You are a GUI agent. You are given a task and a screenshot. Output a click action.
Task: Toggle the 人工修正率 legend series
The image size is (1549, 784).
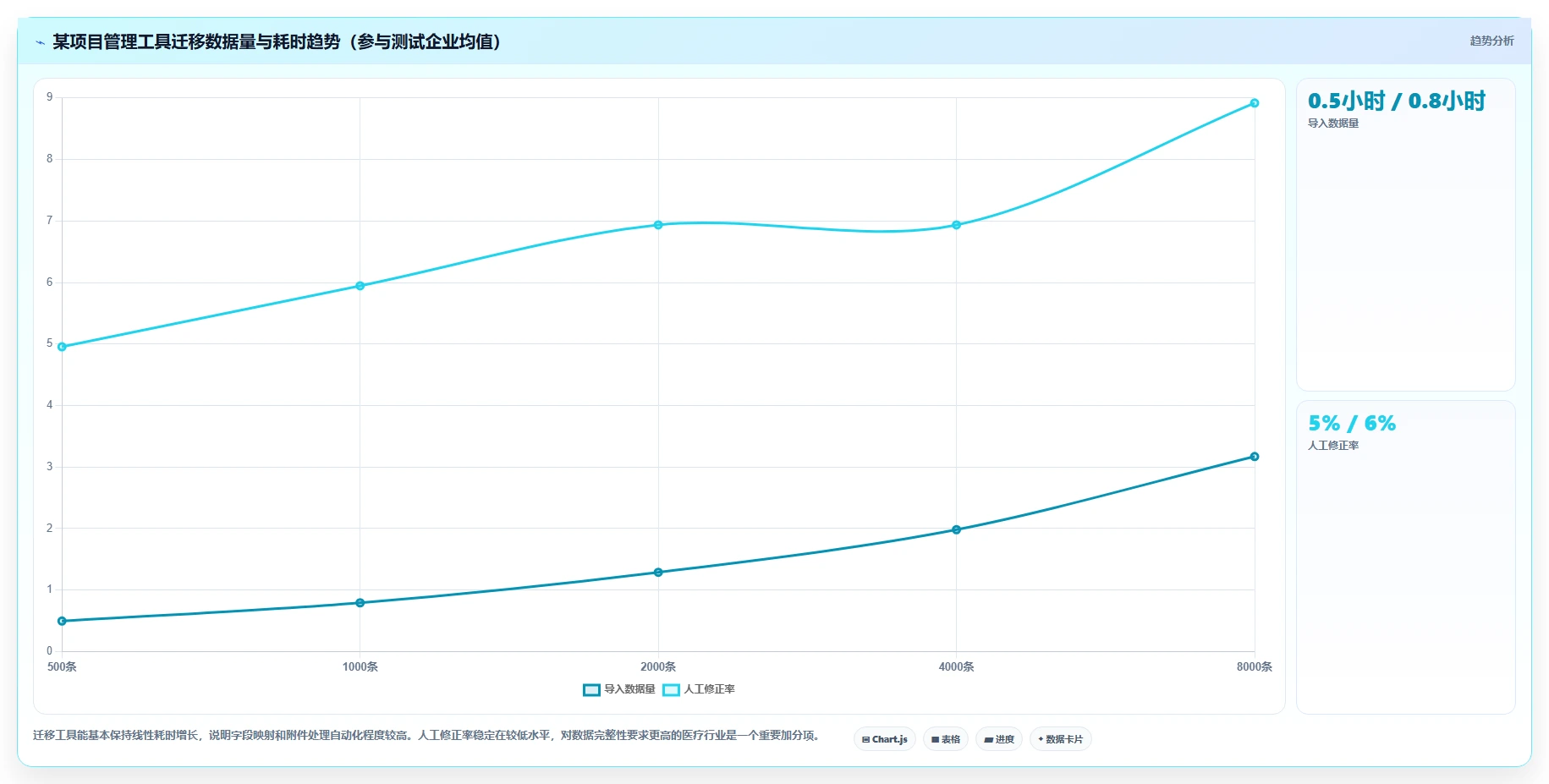pos(699,689)
